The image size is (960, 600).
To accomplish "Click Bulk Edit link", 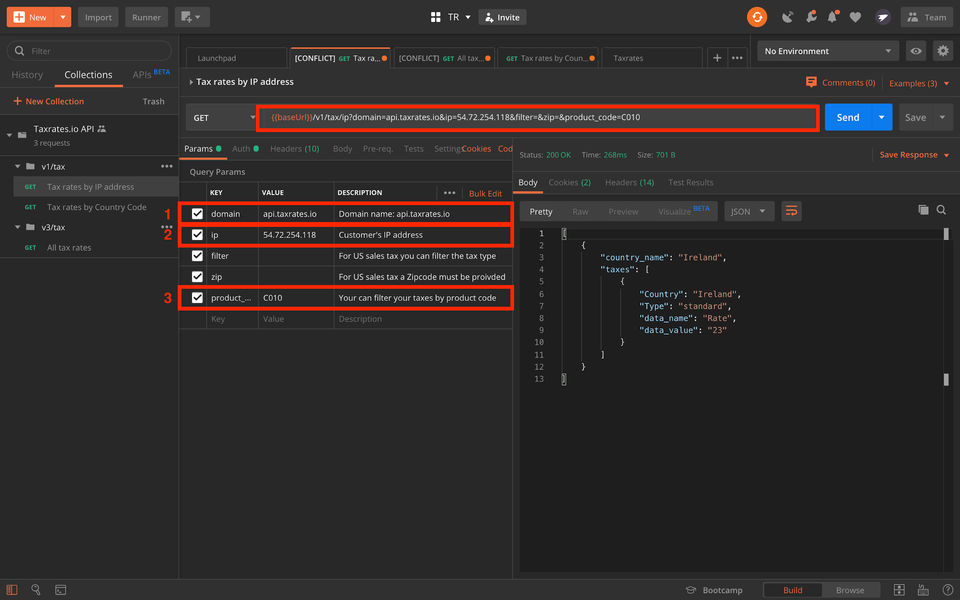I will (486, 193).
